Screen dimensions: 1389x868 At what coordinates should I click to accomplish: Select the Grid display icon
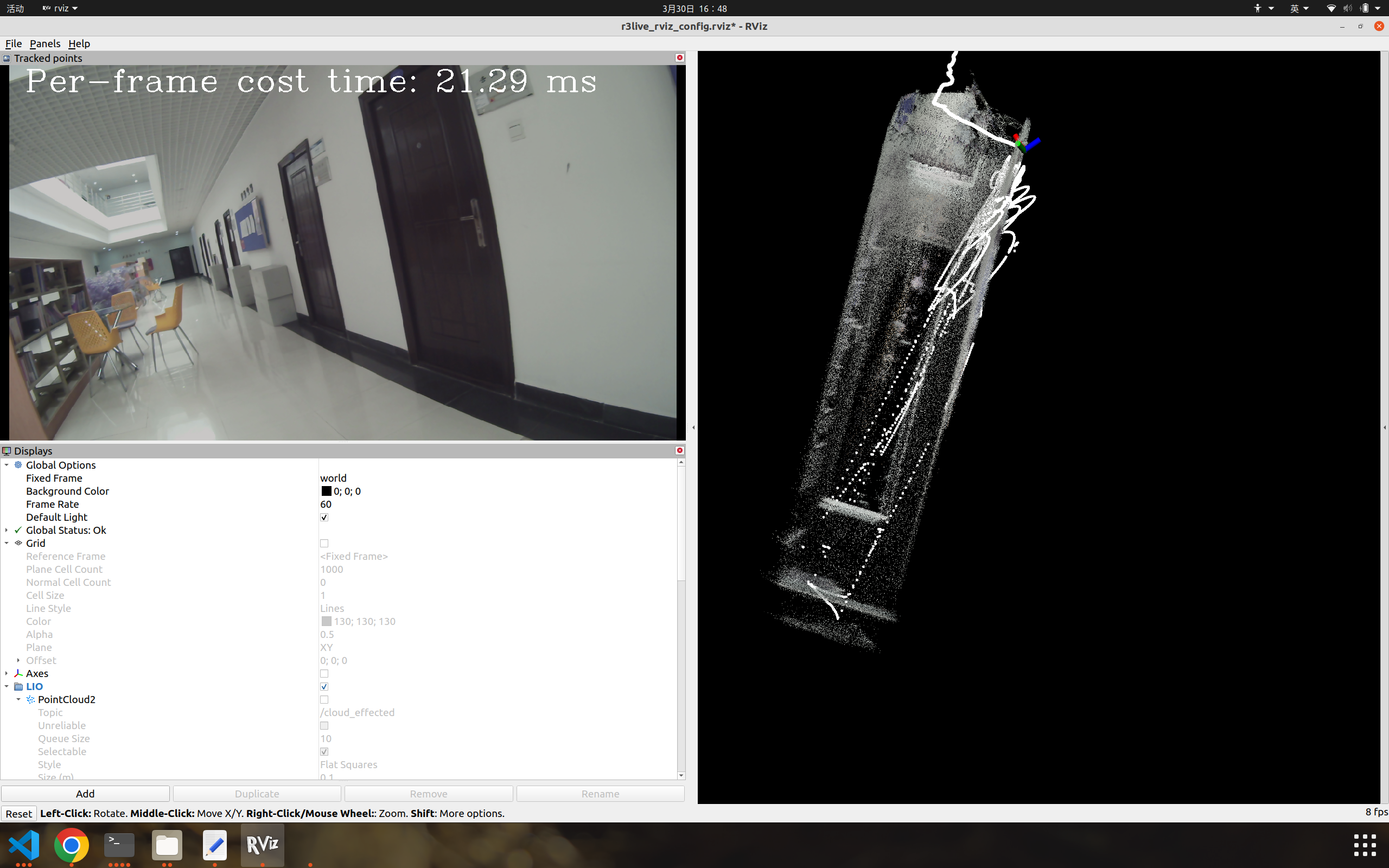[x=18, y=543]
